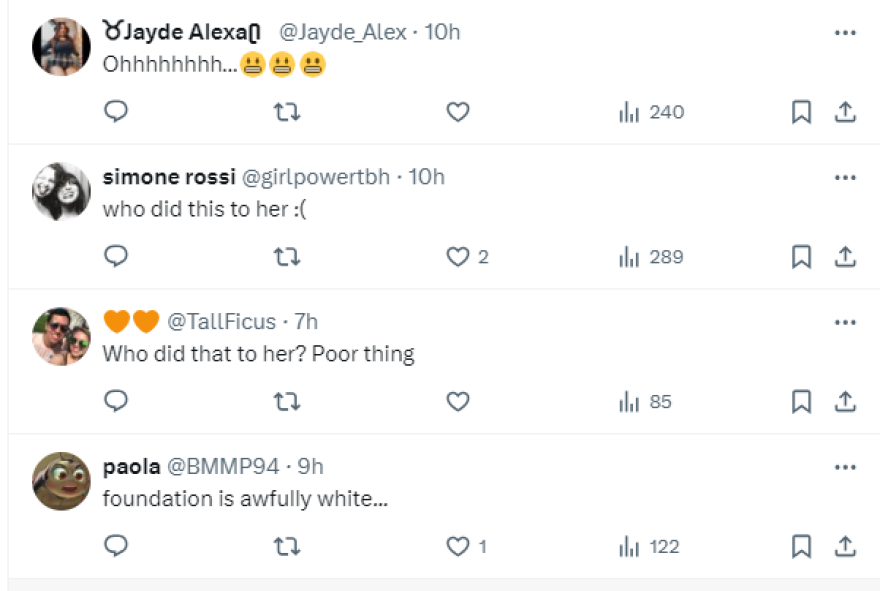Open more options on Jayde Alexa's tweet

coord(845,32)
